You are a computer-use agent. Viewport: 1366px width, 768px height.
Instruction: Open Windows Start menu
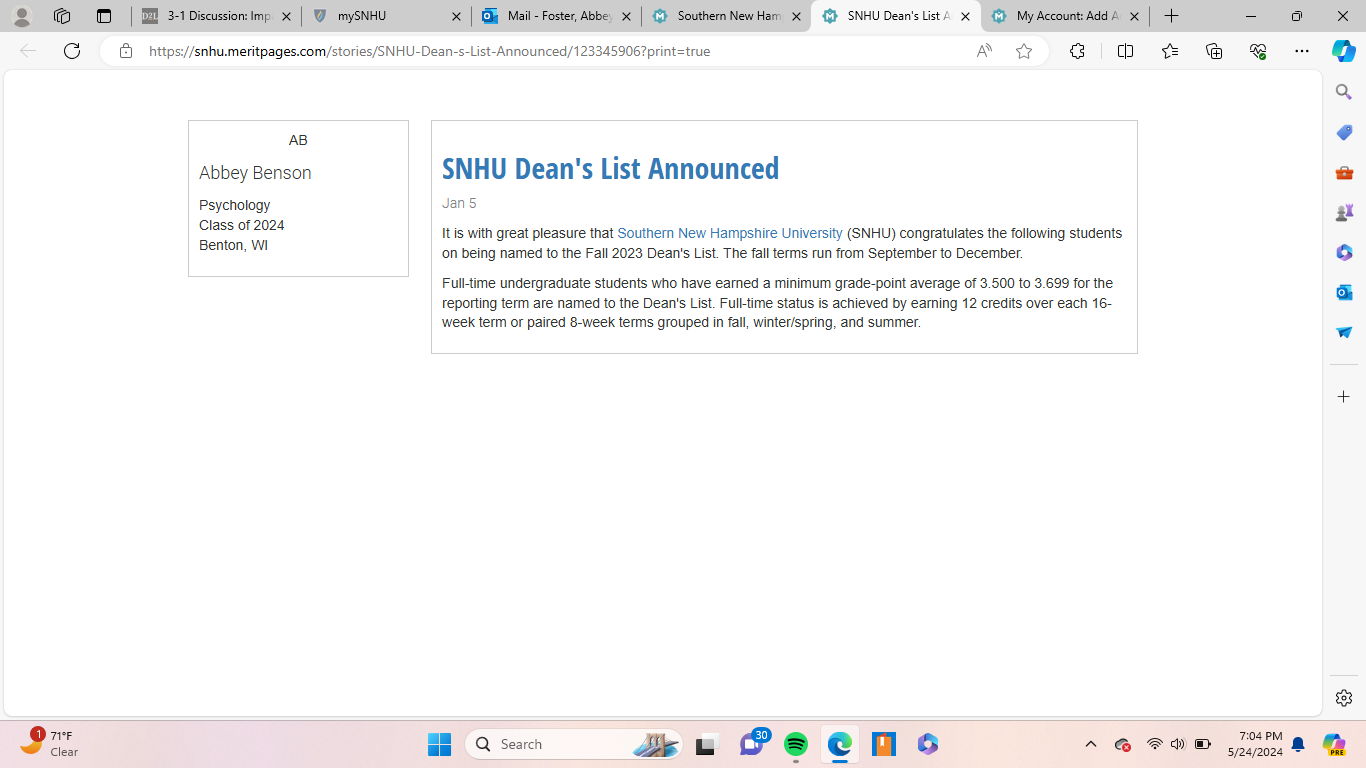click(439, 744)
